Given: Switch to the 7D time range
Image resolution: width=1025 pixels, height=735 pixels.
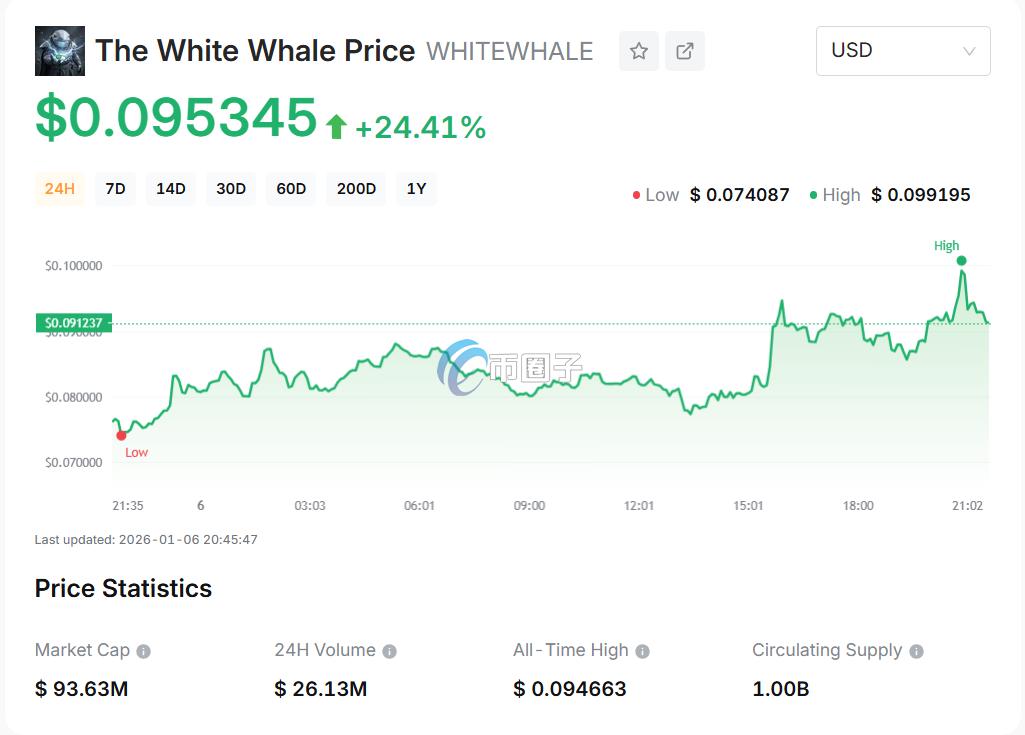Looking at the screenshot, I should 115,189.
